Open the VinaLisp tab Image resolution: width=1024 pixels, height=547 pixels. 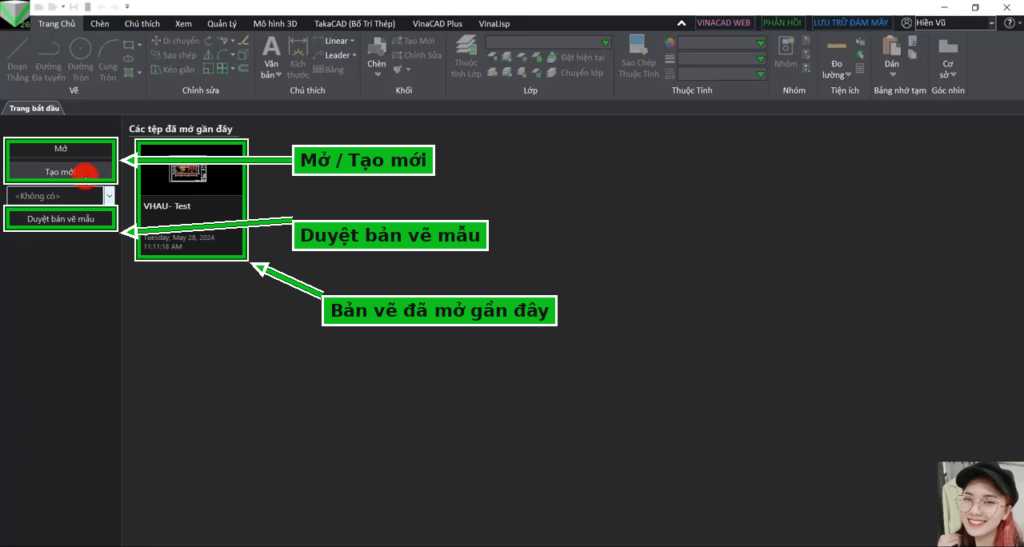click(x=494, y=23)
